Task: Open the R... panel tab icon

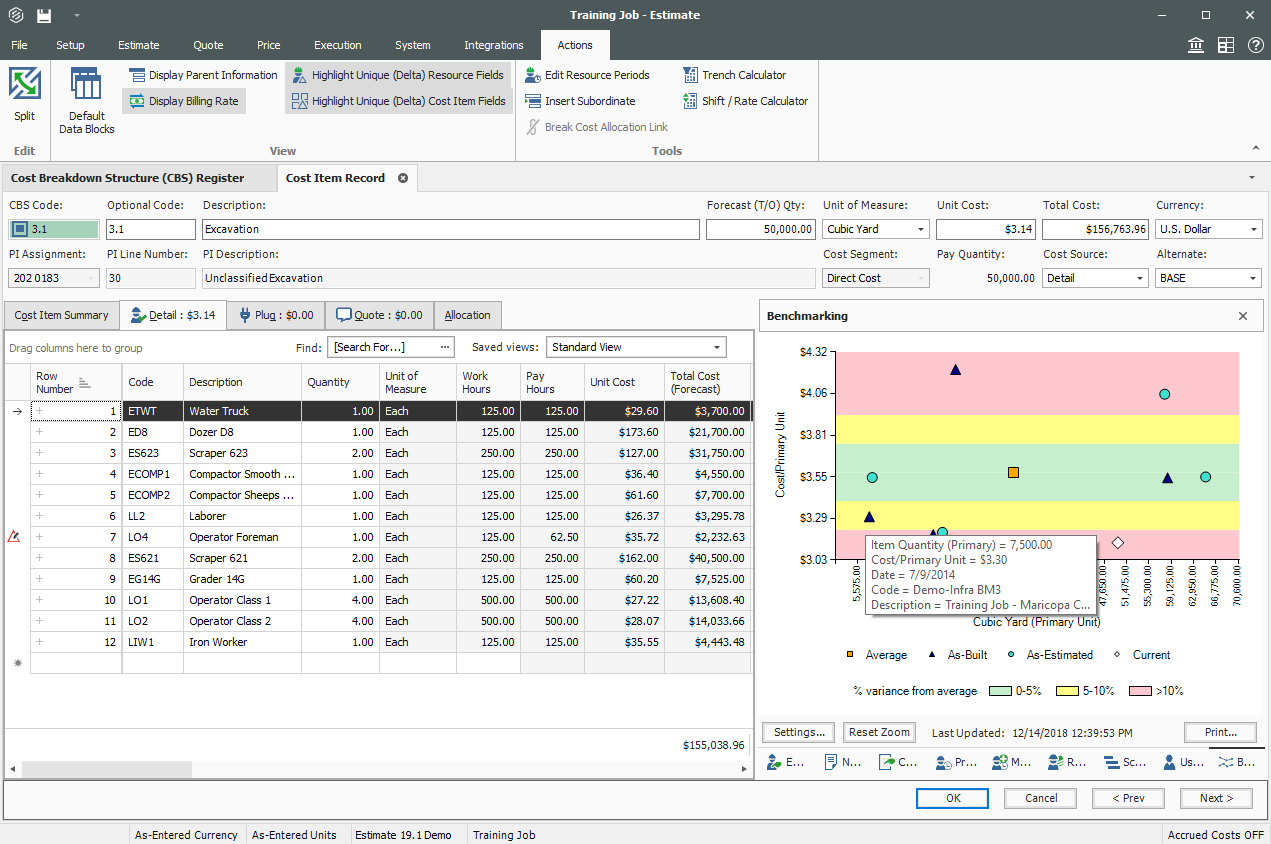Action: click(1067, 762)
